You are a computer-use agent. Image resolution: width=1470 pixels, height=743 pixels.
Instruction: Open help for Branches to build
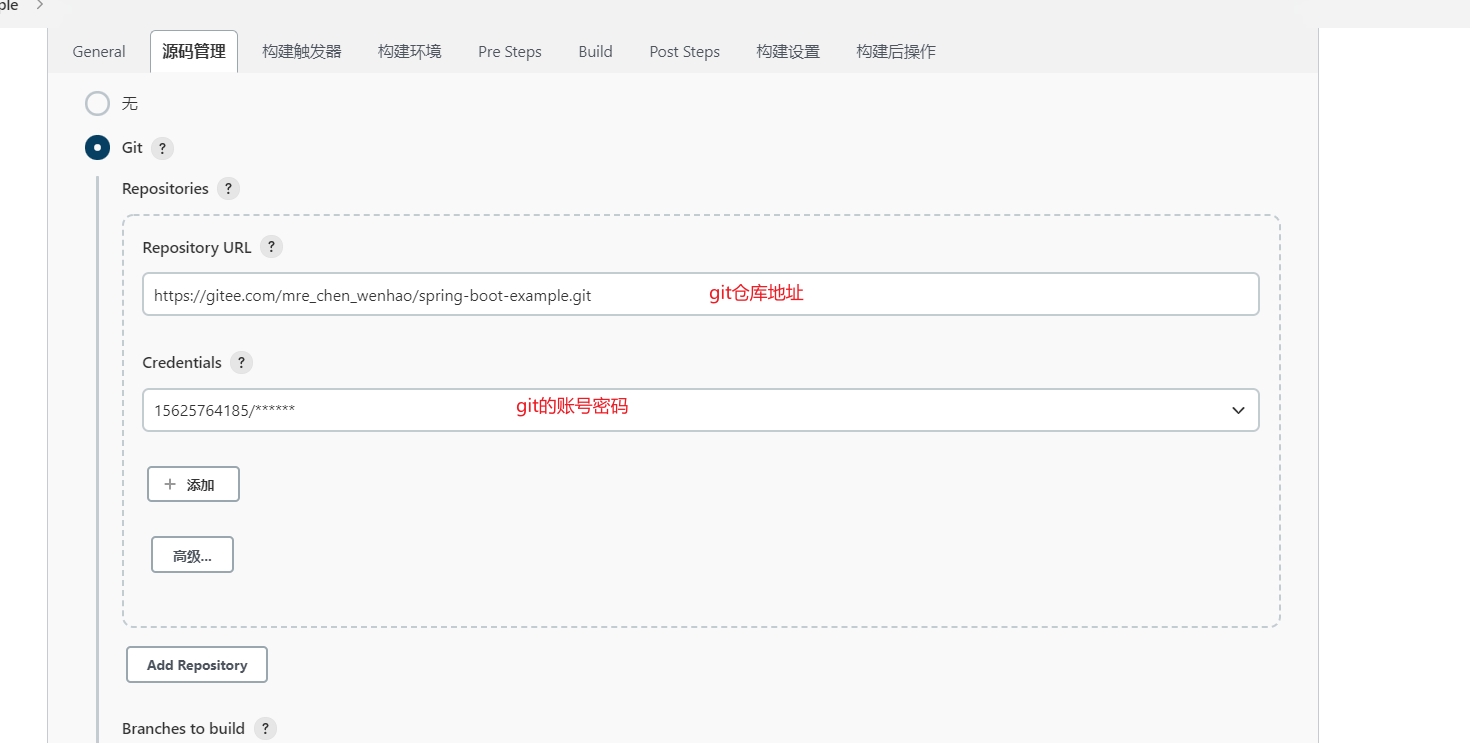click(265, 728)
